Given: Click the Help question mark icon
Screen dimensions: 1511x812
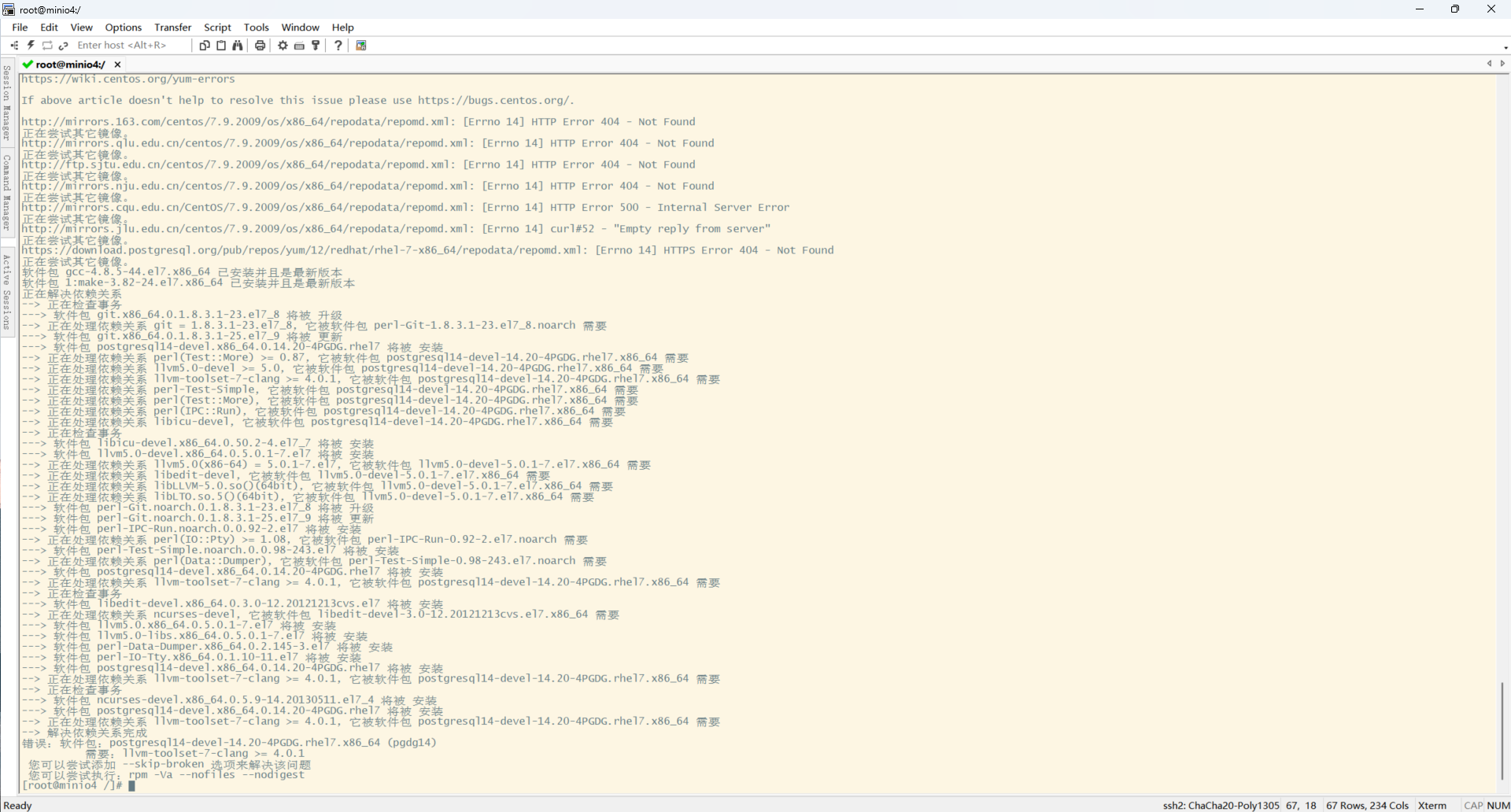Looking at the screenshot, I should [x=338, y=46].
